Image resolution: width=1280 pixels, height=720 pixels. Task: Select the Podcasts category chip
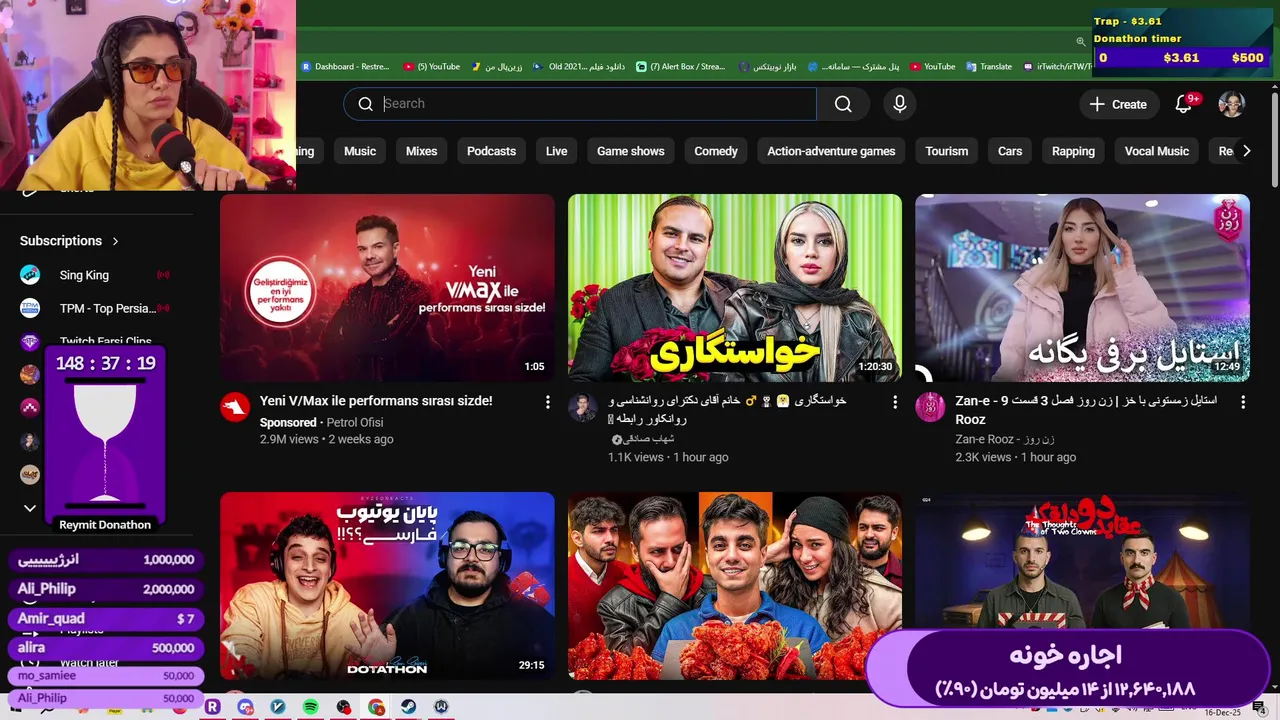(x=491, y=151)
